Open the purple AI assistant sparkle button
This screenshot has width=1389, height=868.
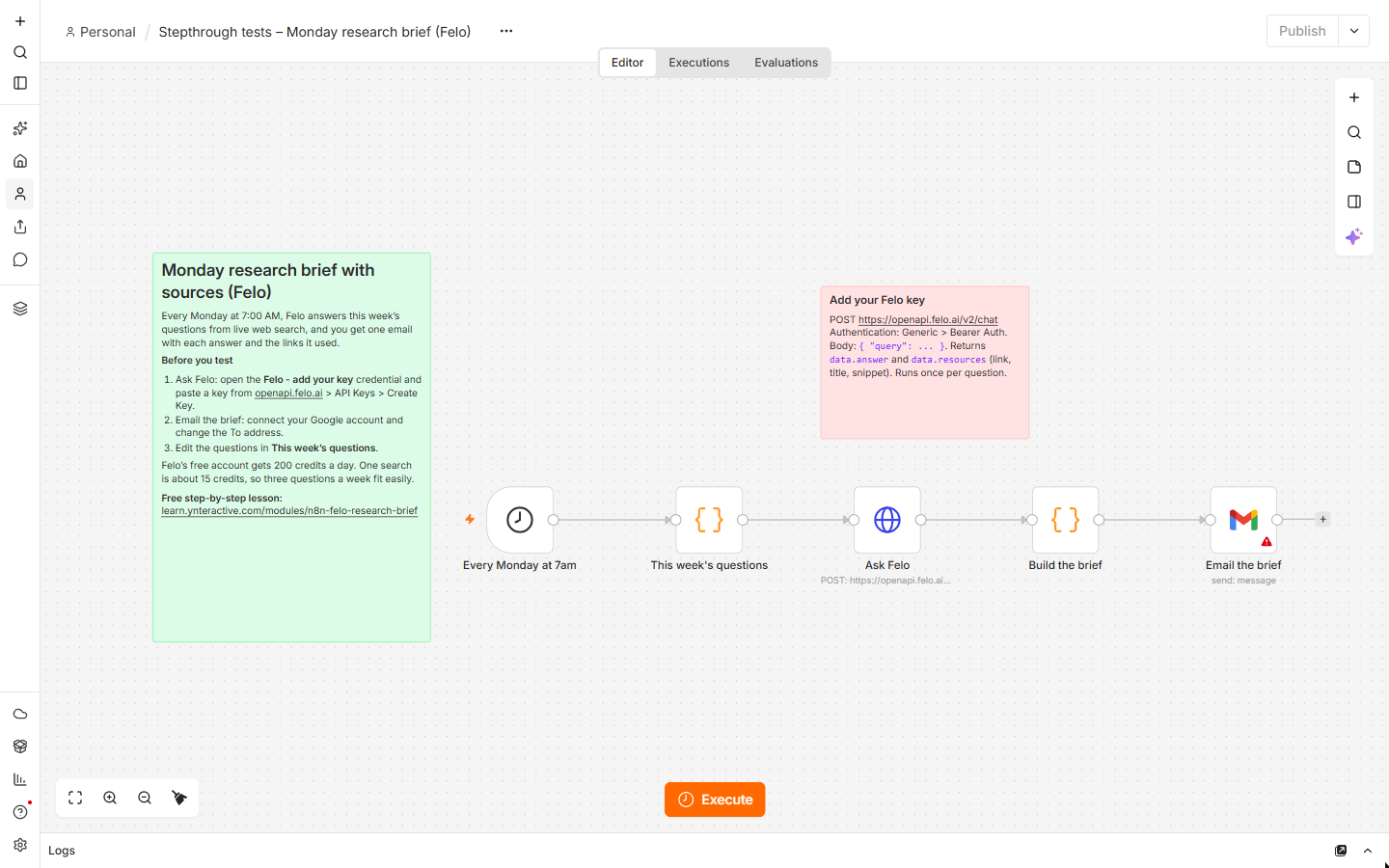[1354, 237]
